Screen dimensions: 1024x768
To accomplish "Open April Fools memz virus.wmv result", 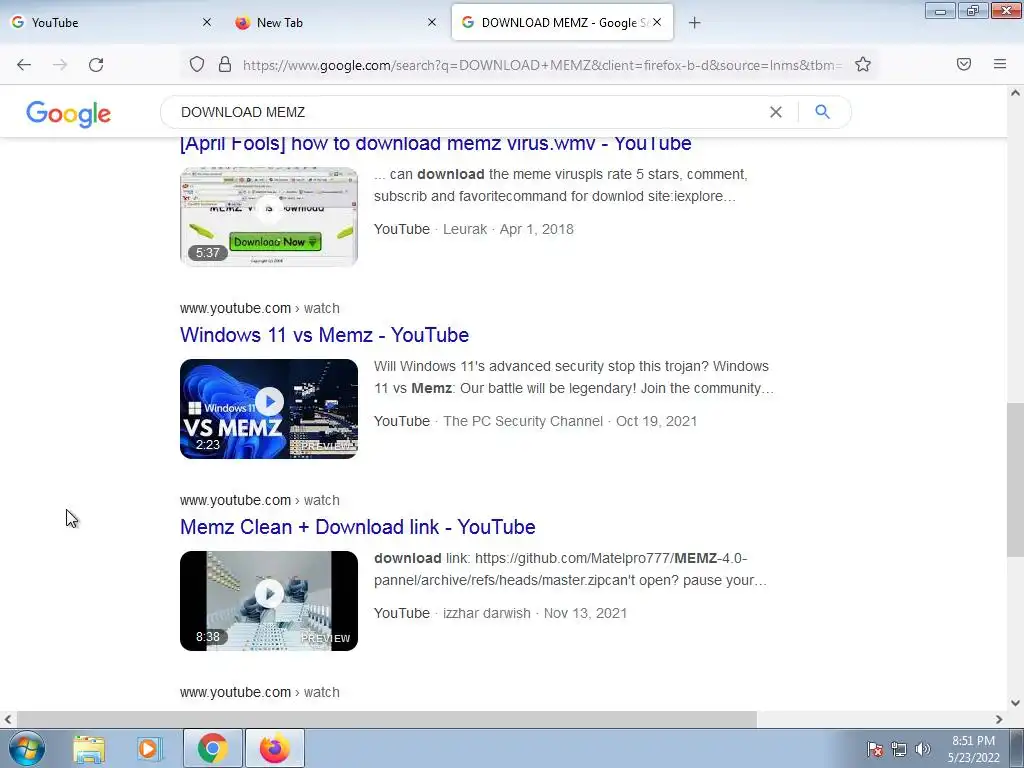I will [x=436, y=143].
